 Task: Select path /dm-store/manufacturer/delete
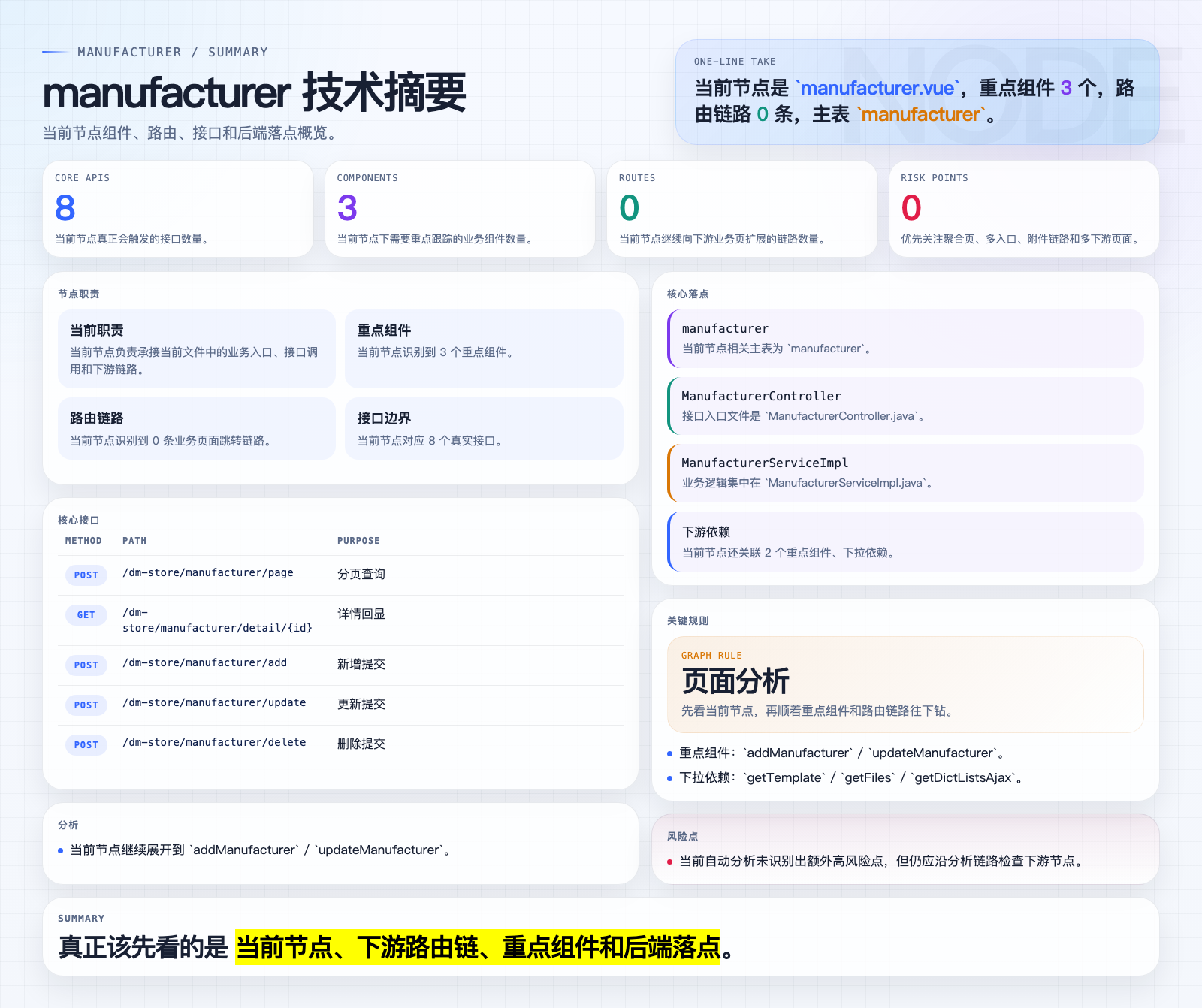(214, 742)
